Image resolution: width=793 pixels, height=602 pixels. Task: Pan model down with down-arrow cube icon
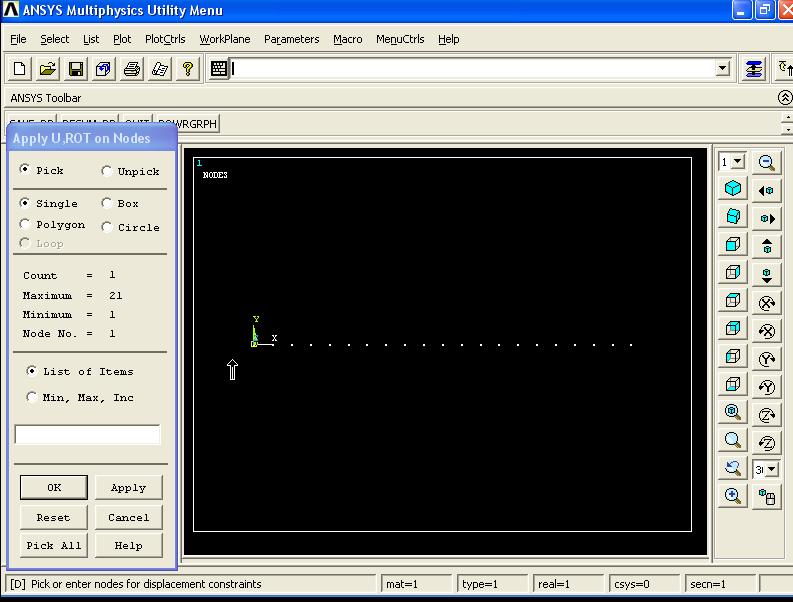click(x=766, y=275)
